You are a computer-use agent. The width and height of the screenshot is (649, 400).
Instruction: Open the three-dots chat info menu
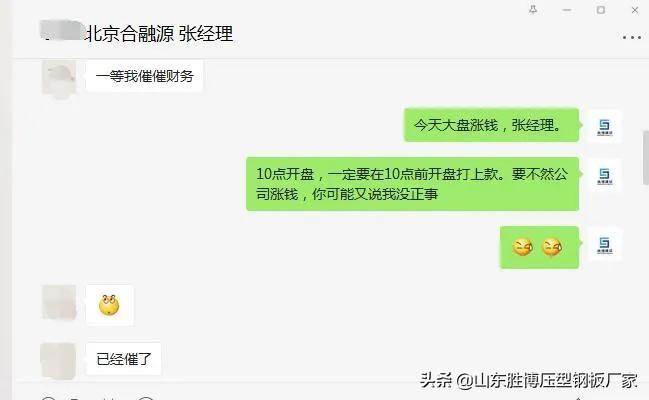click(632, 38)
